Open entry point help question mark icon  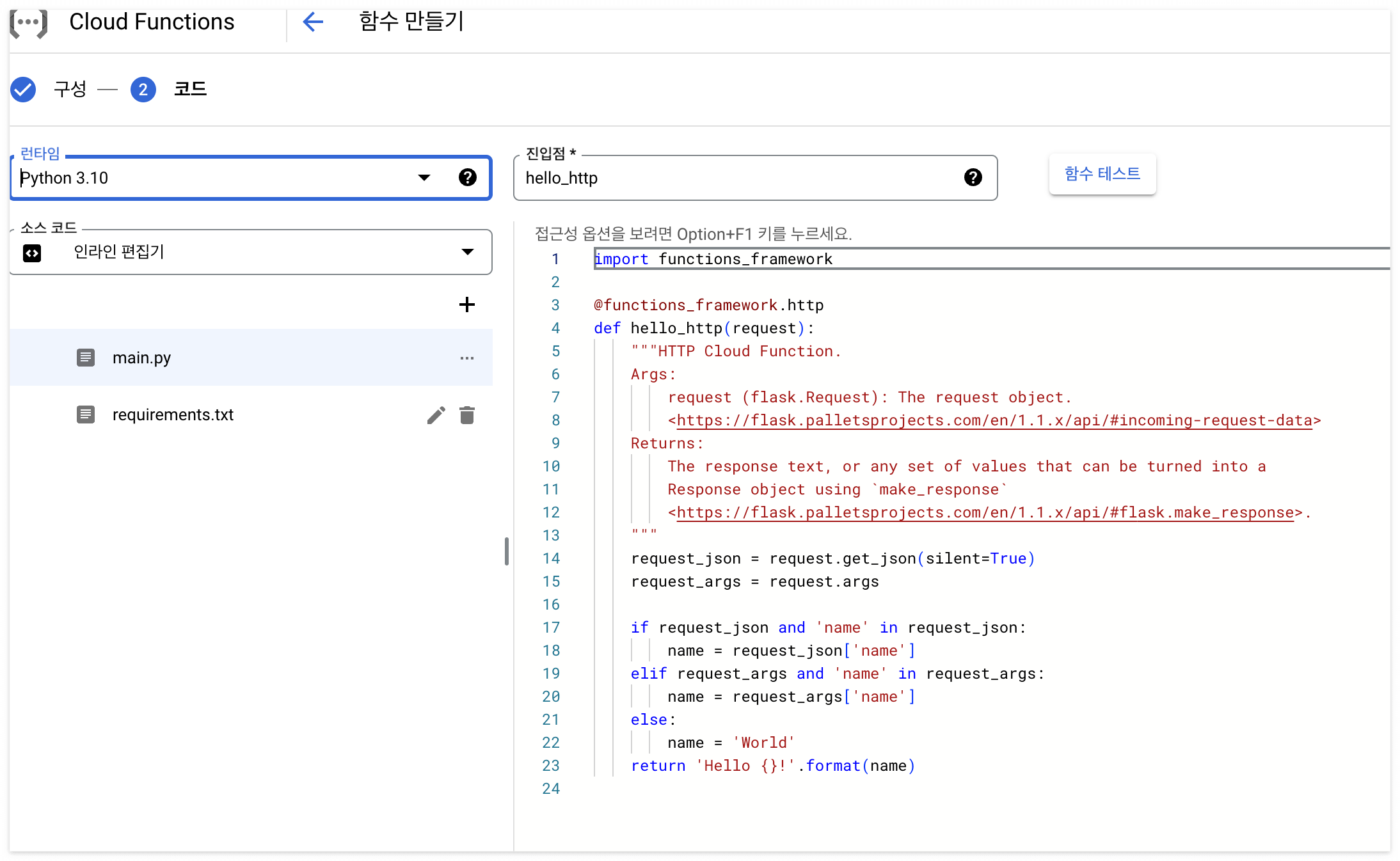[973, 177]
